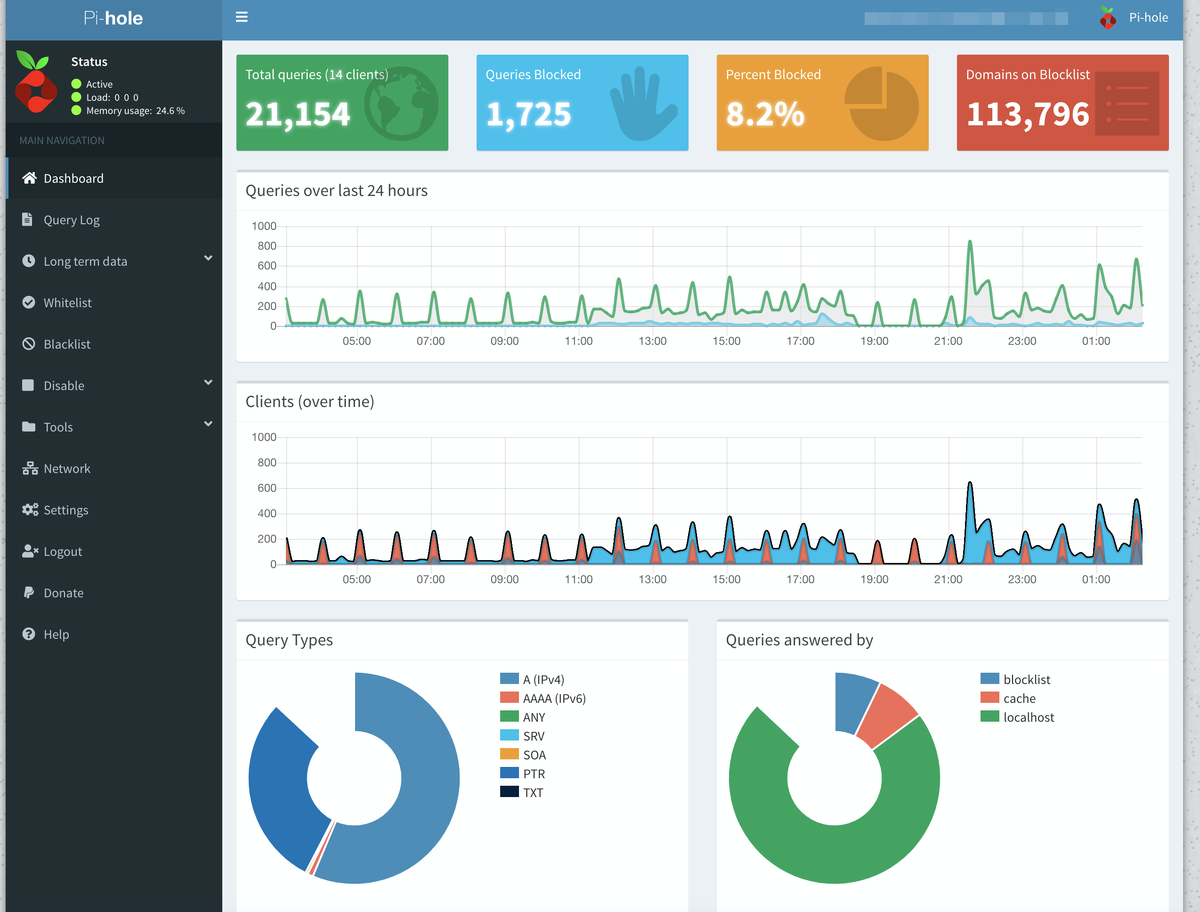Expand the Long term data submenu
1200x912 pixels.
pos(114,261)
